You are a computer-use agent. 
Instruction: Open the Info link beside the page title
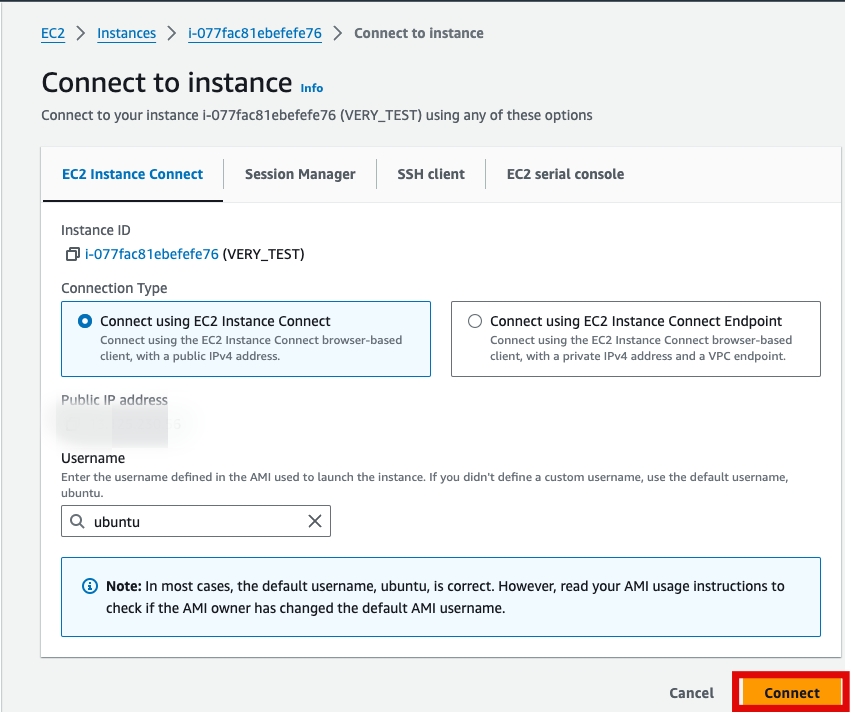[312, 88]
